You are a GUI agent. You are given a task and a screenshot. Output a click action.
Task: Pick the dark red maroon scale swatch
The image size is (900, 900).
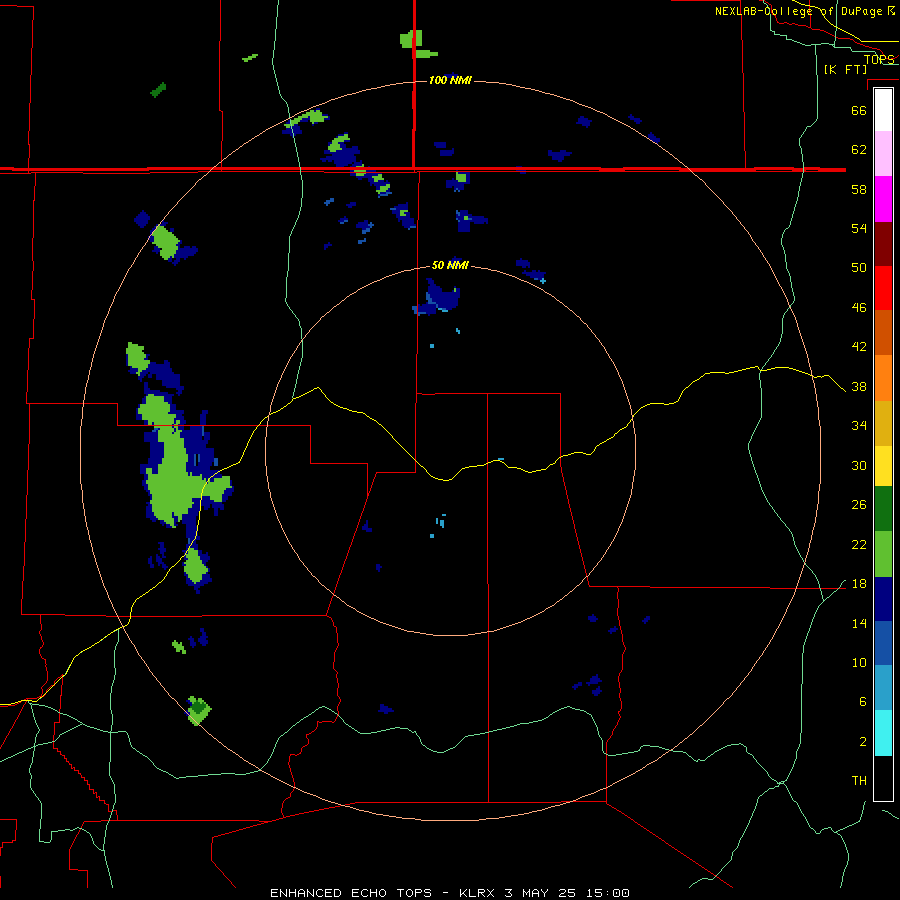[883, 243]
